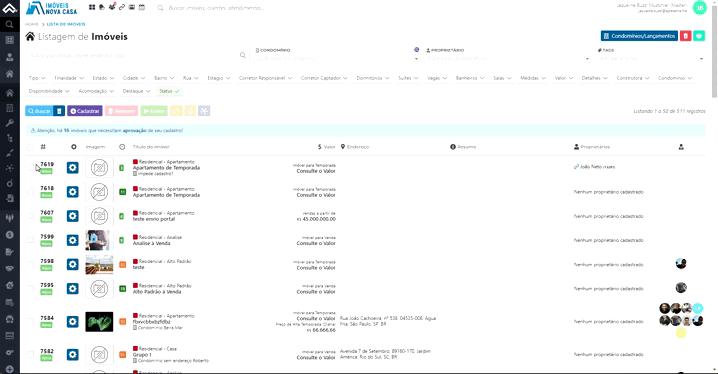Click the plus icon at the sidebar bottom
The image size is (718, 374).
click(9, 369)
